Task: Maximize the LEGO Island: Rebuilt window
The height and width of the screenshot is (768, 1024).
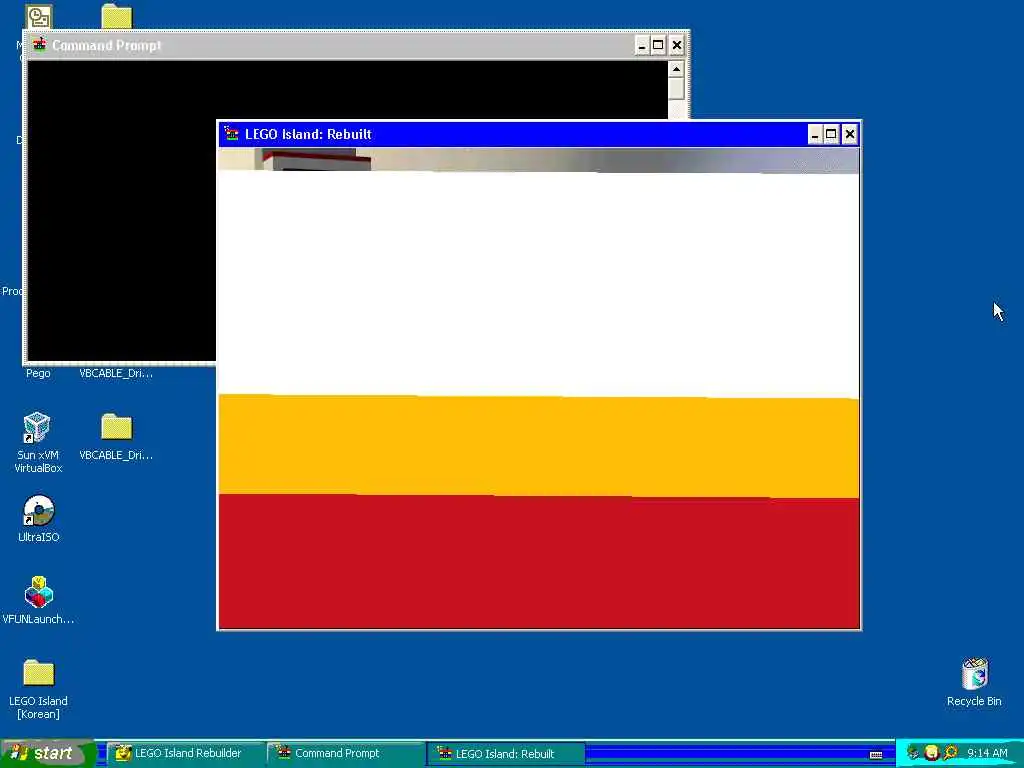Action: pyautogui.click(x=831, y=135)
